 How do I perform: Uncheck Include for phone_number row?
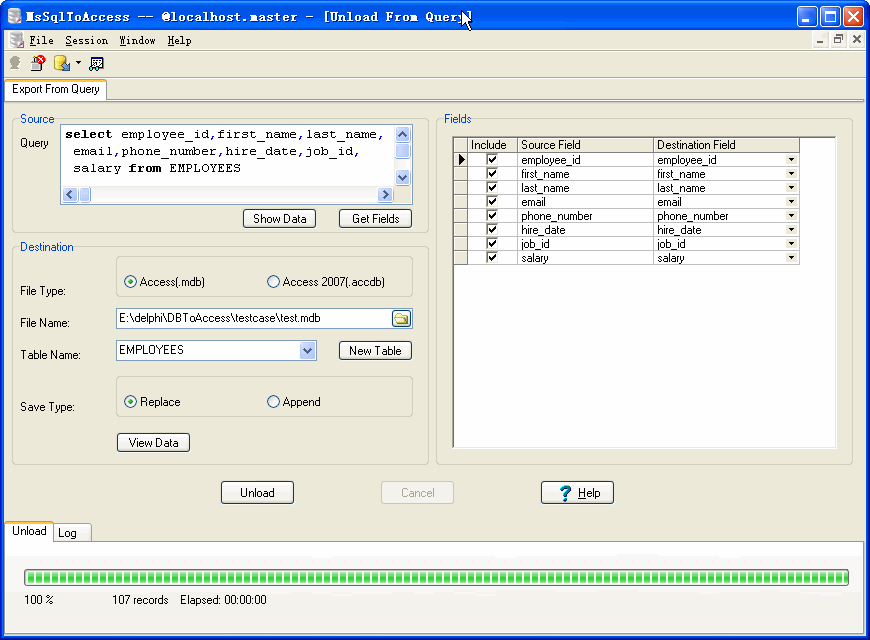click(x=492, y=215)
